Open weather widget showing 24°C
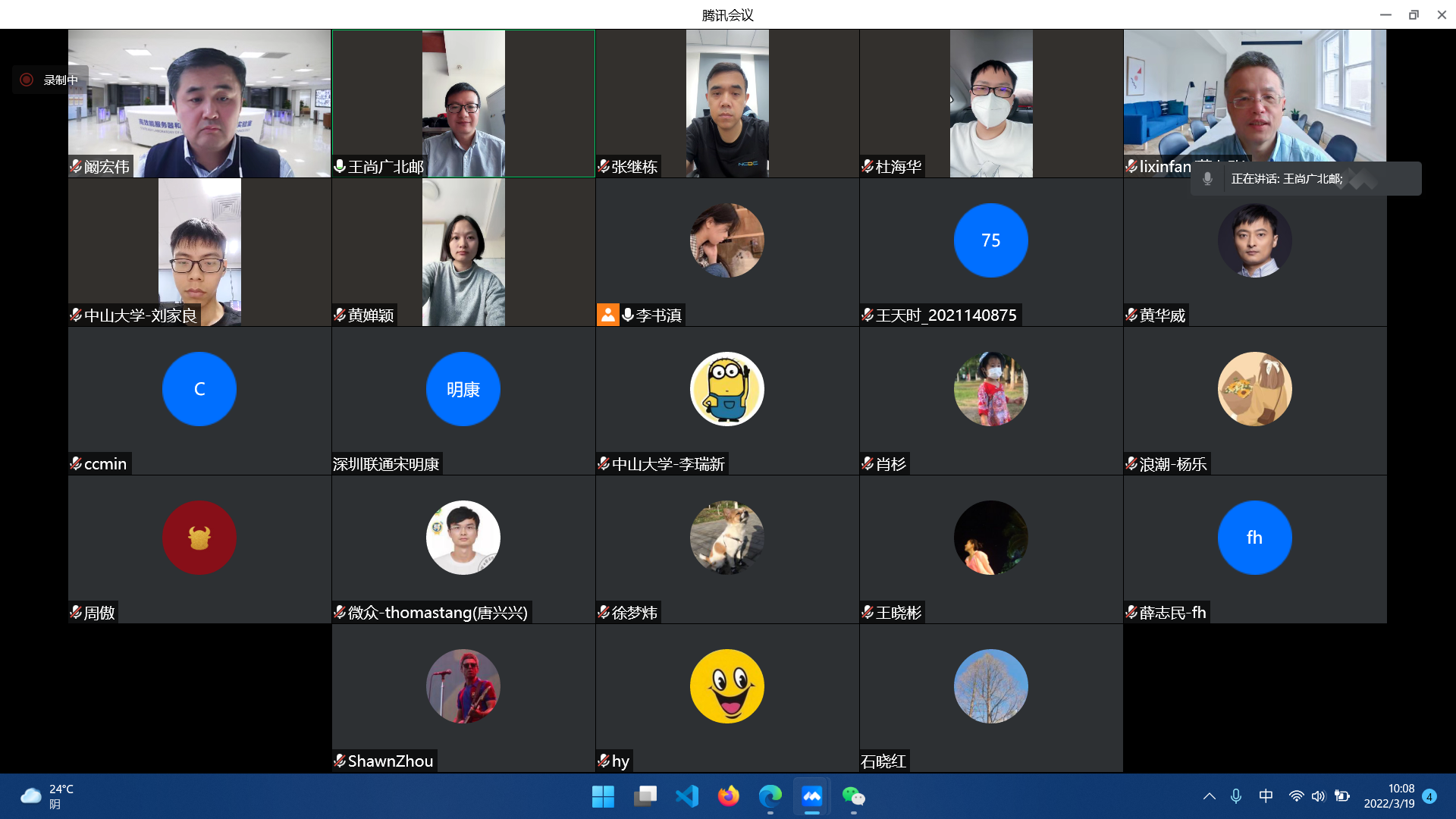Image resolution: width=1456 pixels, height=819 pixels. (47, 796)
